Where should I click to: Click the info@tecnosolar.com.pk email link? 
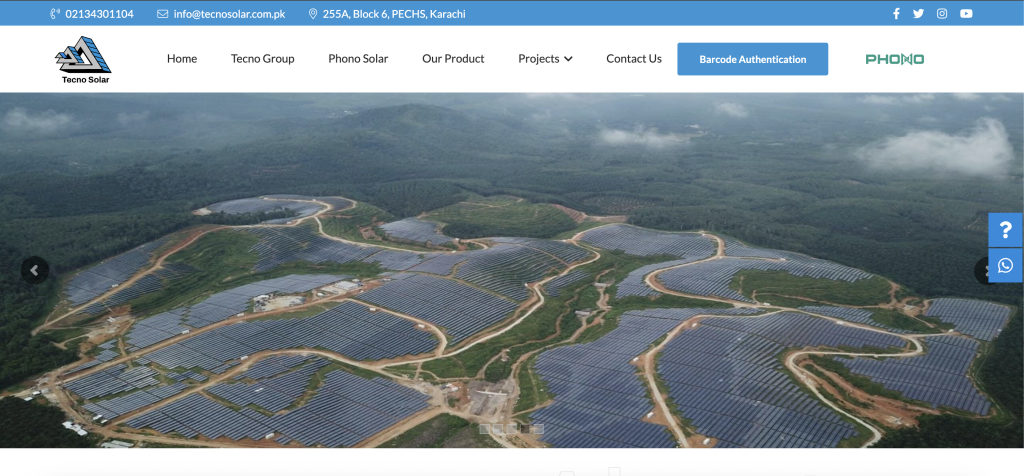tap(229, 14)
